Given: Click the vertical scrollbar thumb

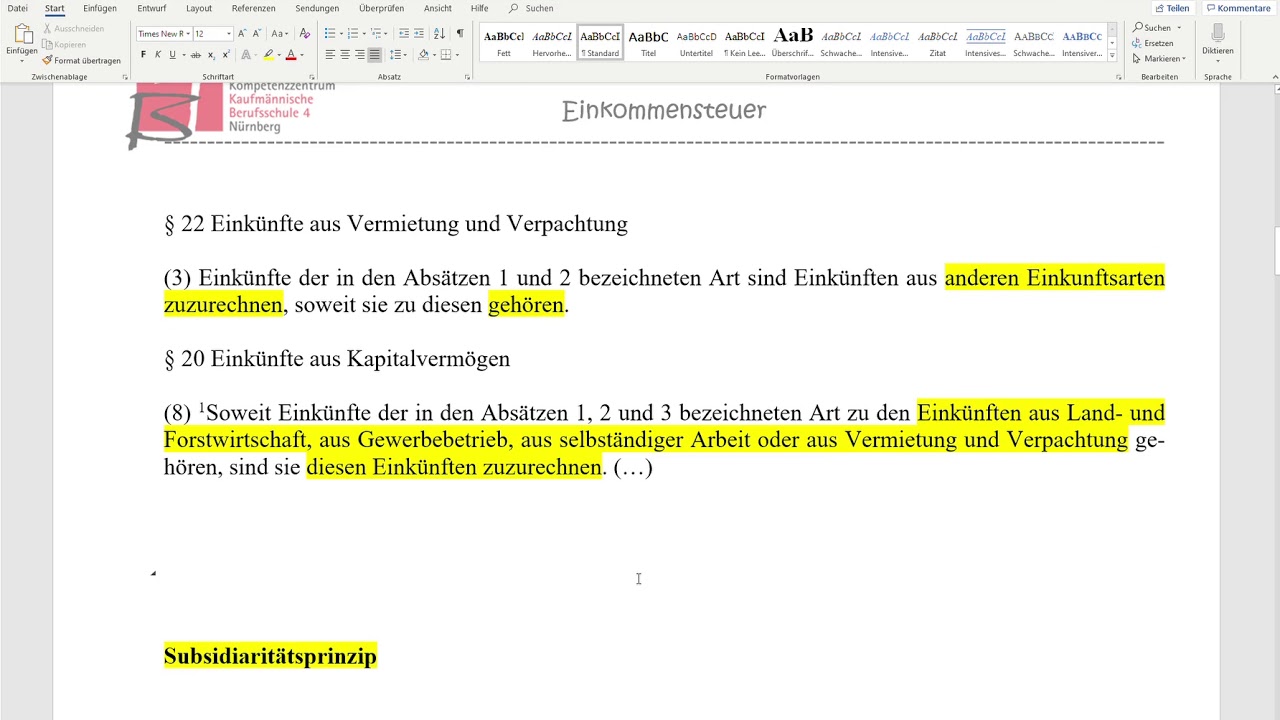Looking at the screenshot, I should (x=1276, y=250).
